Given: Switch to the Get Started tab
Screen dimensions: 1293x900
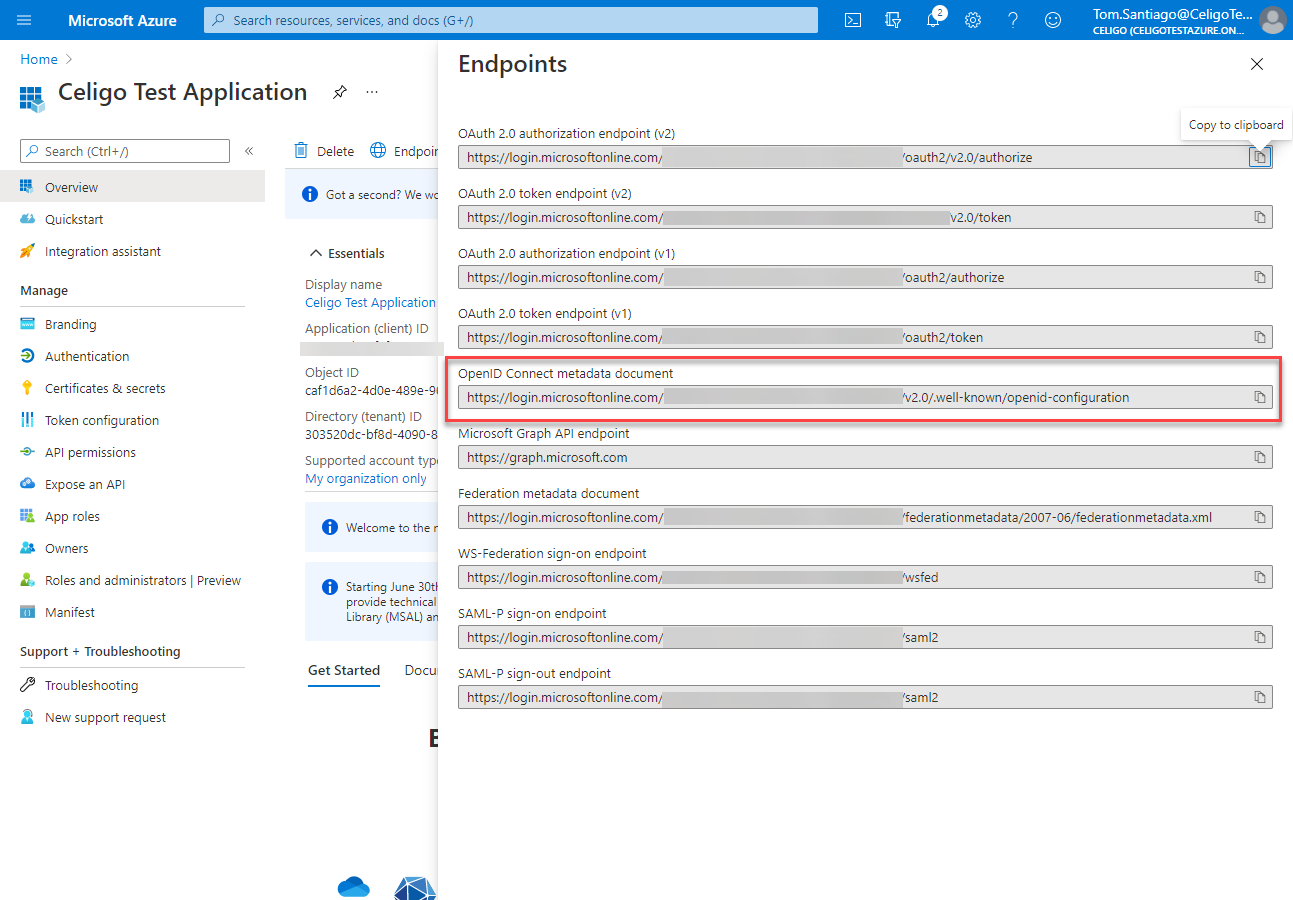Looking at the screenshot, I should [344, 670].
